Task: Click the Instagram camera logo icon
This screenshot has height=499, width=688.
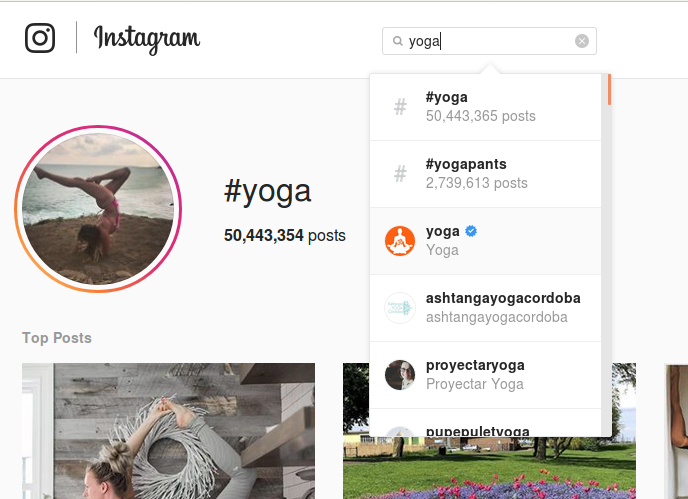Action: [40, 38]
